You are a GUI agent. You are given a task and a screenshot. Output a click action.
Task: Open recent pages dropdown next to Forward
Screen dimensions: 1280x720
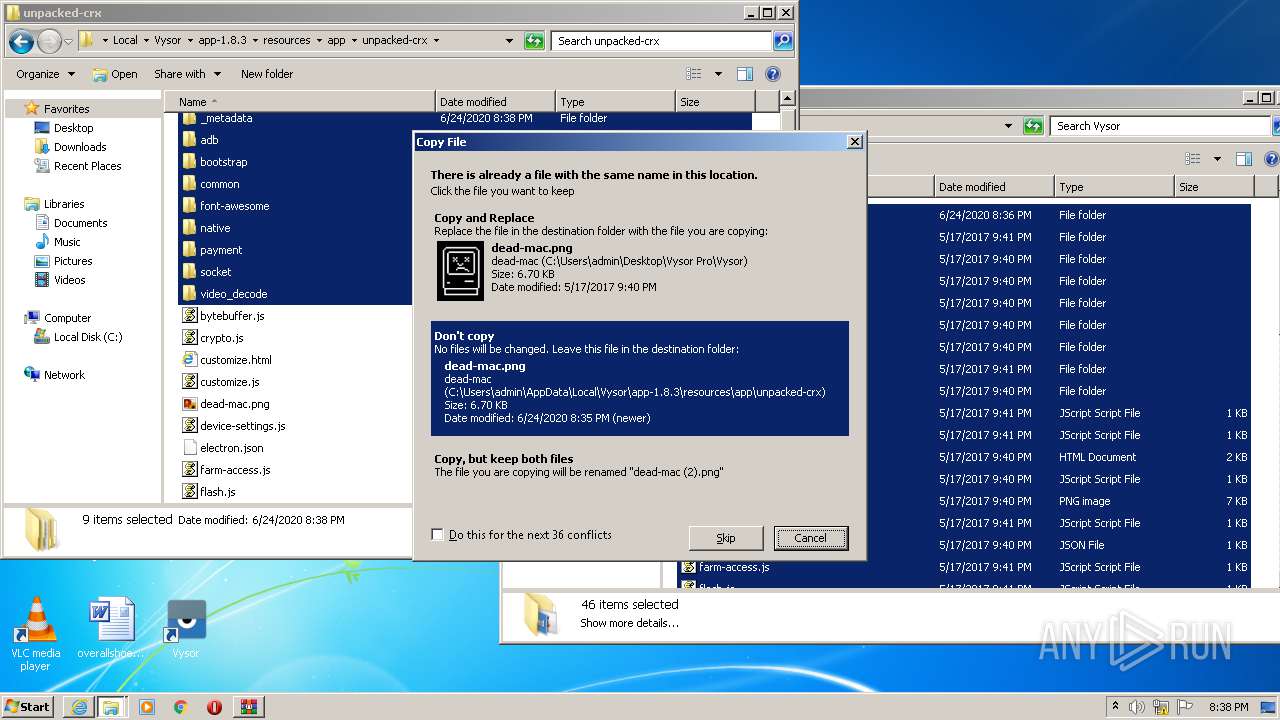pos(68,41)
